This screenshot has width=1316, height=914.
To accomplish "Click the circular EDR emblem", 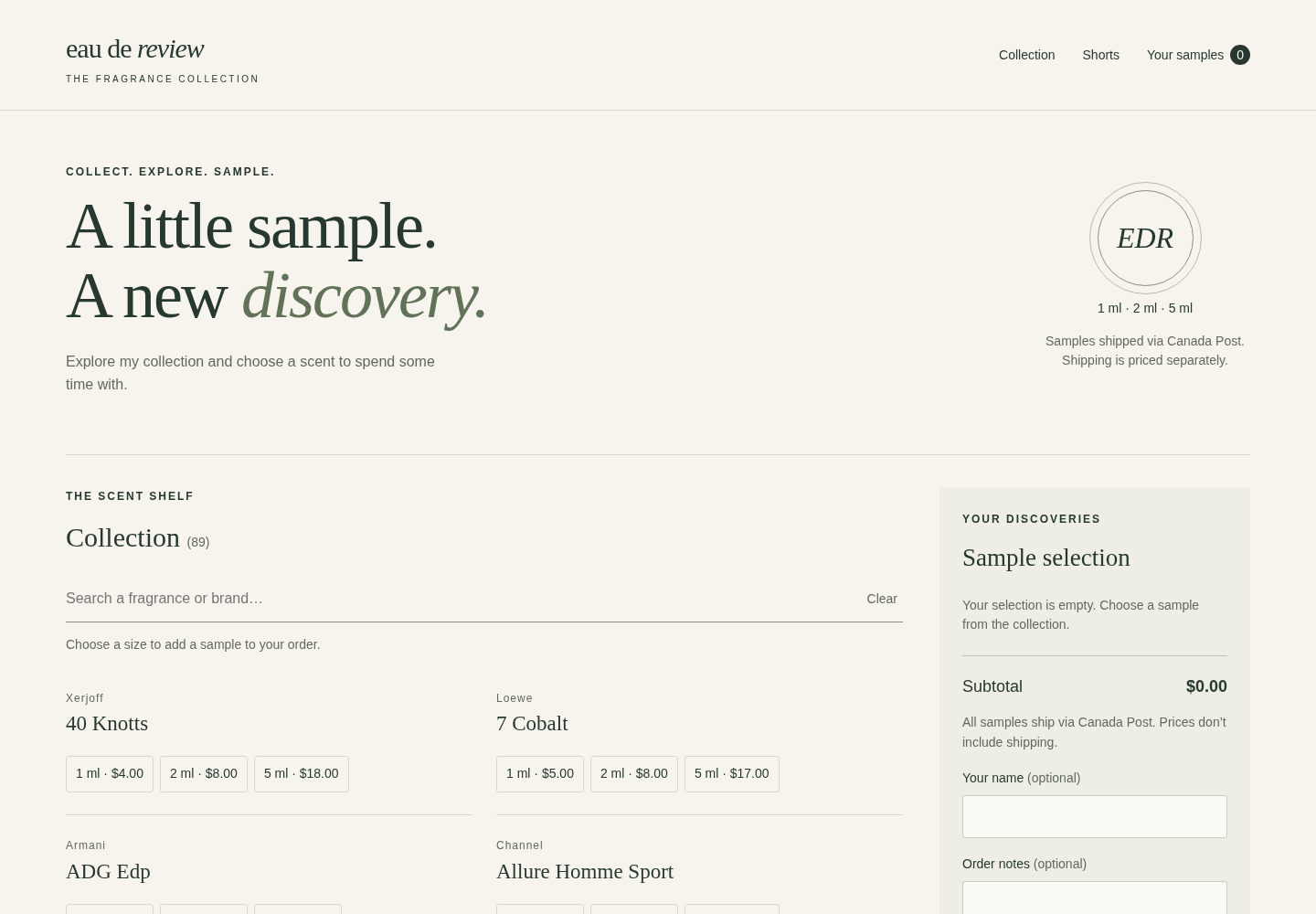I will point(1145,238).
